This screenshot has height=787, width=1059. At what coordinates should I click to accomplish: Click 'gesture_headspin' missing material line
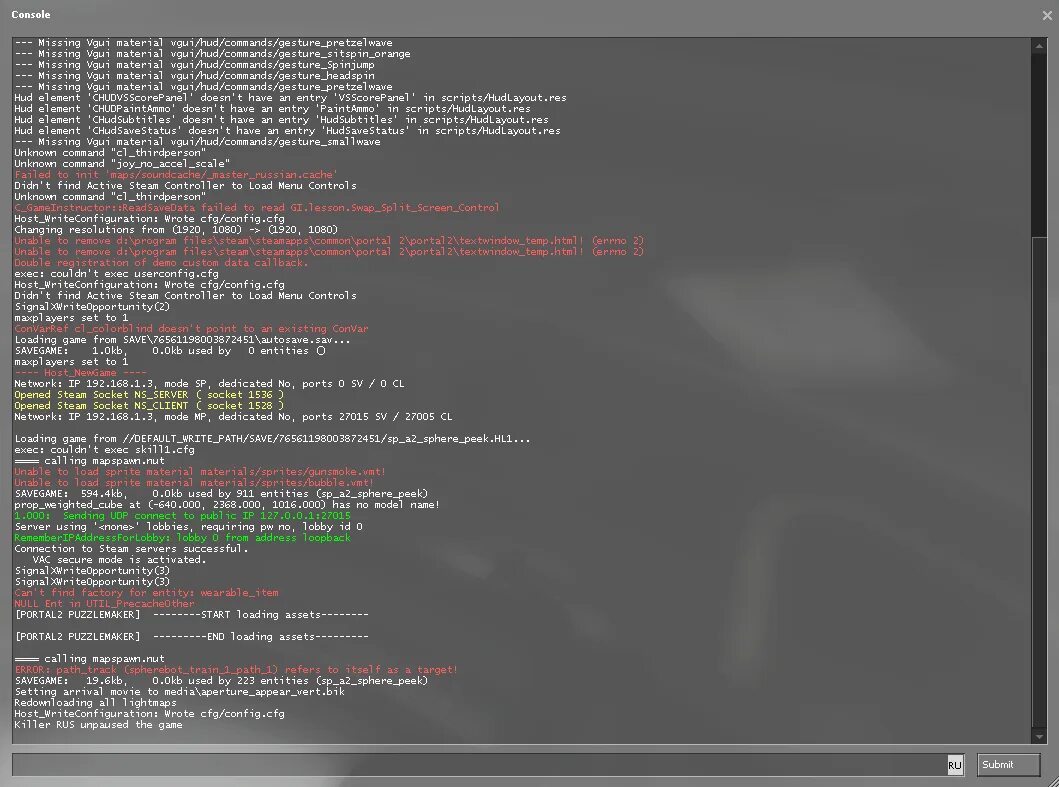[195, 76]
